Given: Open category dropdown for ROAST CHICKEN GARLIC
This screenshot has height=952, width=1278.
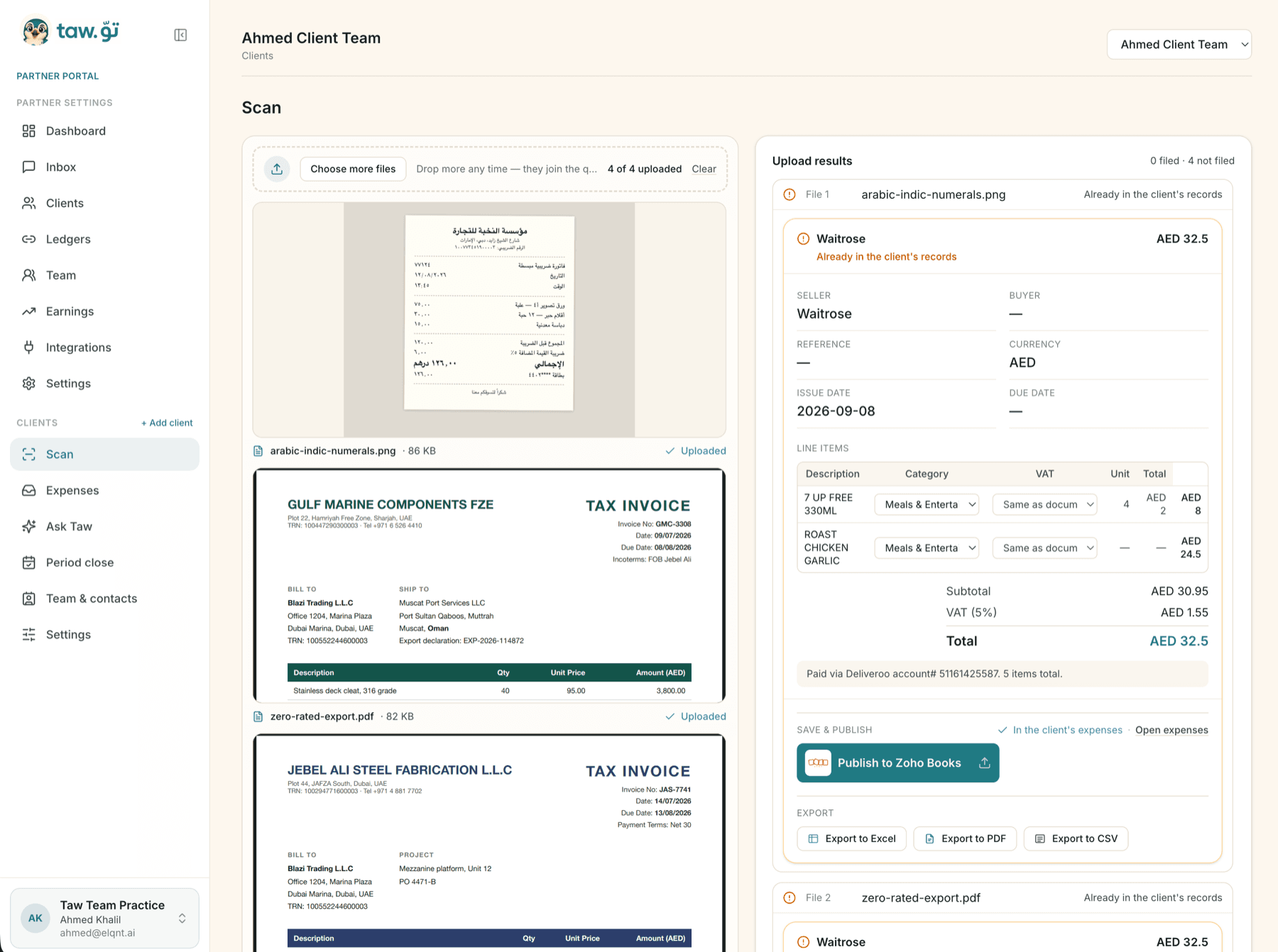Looking at the screenshot, I should [927, 548].
